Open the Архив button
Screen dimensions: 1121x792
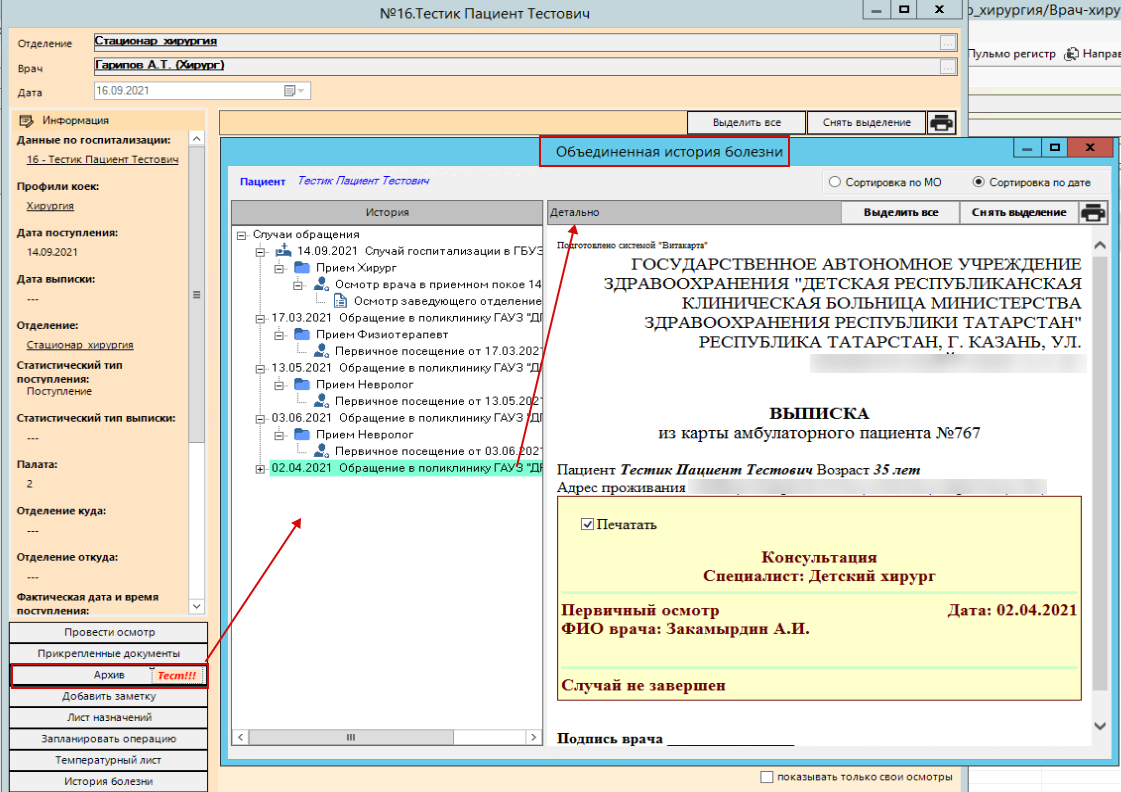click(109, 675)
